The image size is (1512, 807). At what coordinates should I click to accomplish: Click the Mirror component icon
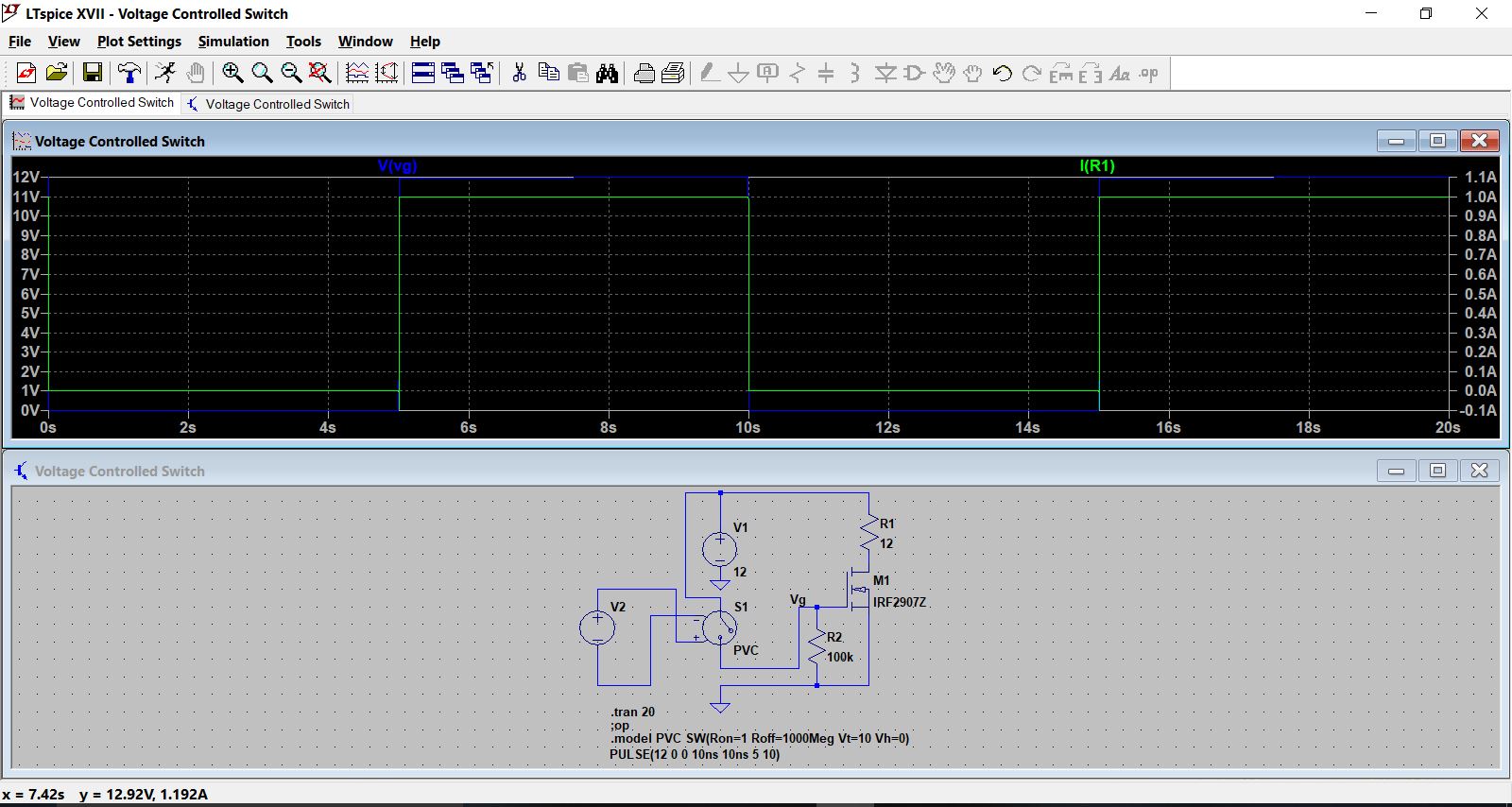(1091, 73)
